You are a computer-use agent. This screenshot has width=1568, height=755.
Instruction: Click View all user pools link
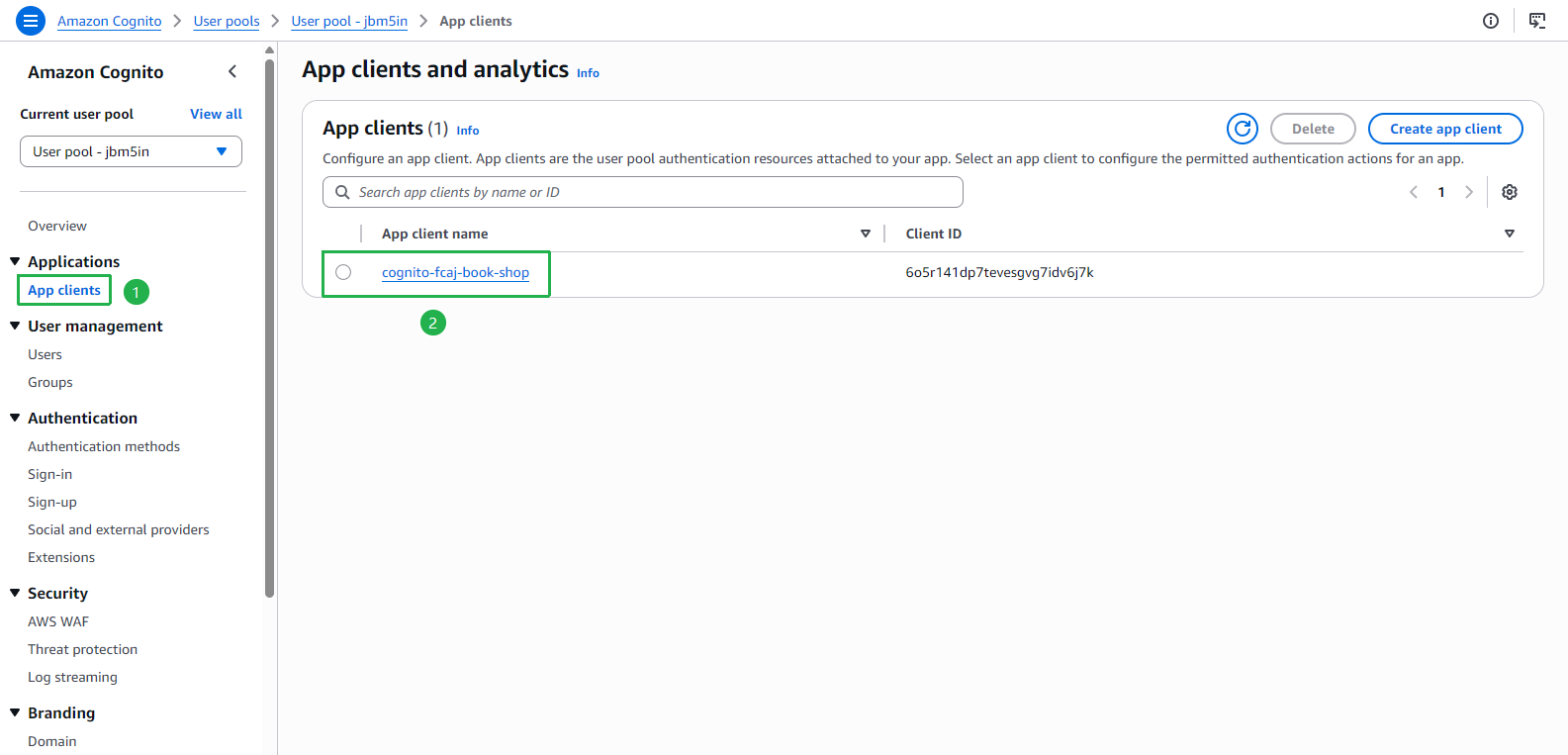(x=216, y=114)
